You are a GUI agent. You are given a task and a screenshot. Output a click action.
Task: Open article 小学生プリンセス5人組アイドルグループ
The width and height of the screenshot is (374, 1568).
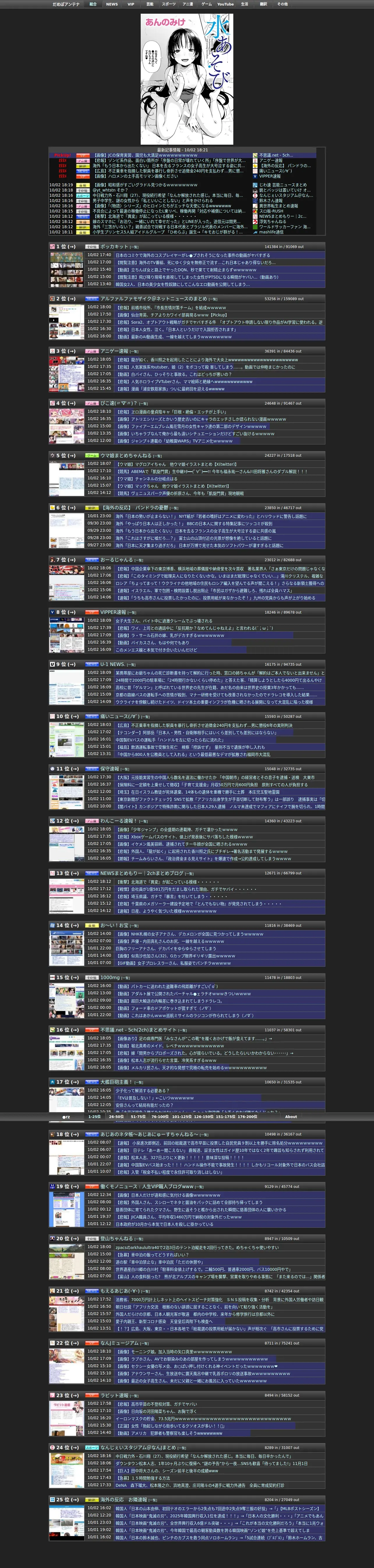(167, 232)
